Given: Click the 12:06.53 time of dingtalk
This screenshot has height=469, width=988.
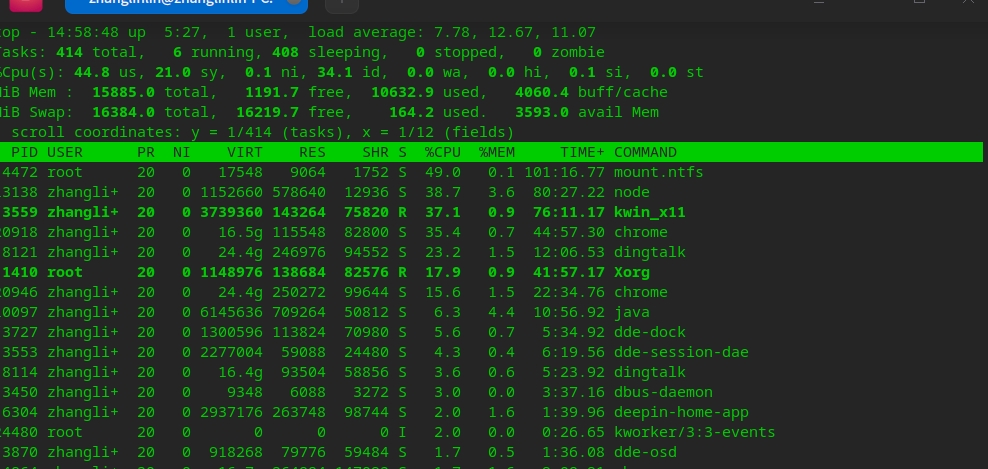Looking at the screenshot, I should pyautogui.click(x=569, y=252).
